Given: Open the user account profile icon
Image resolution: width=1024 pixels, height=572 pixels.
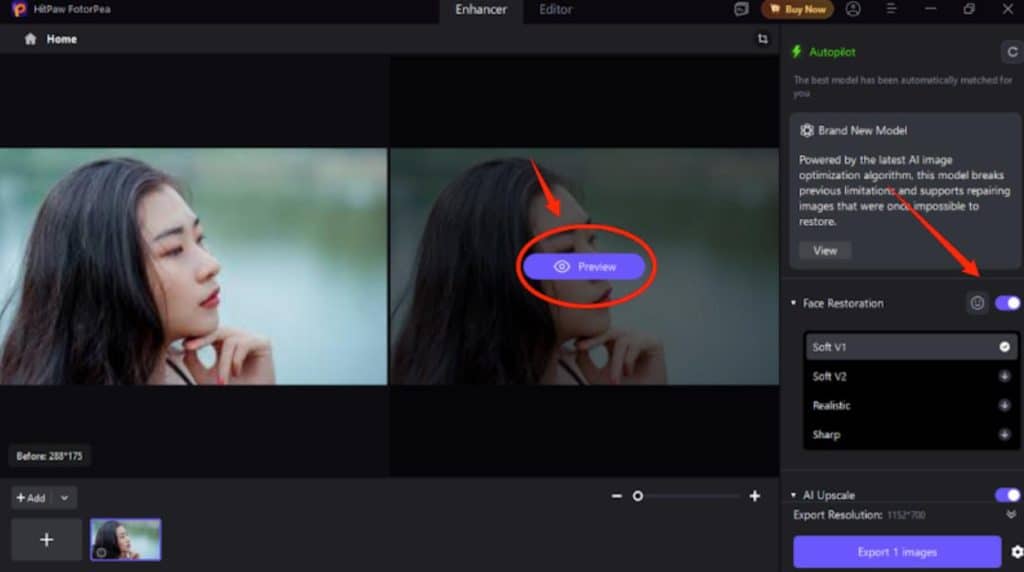Looking at the screenshot, I should coord(853,9).
